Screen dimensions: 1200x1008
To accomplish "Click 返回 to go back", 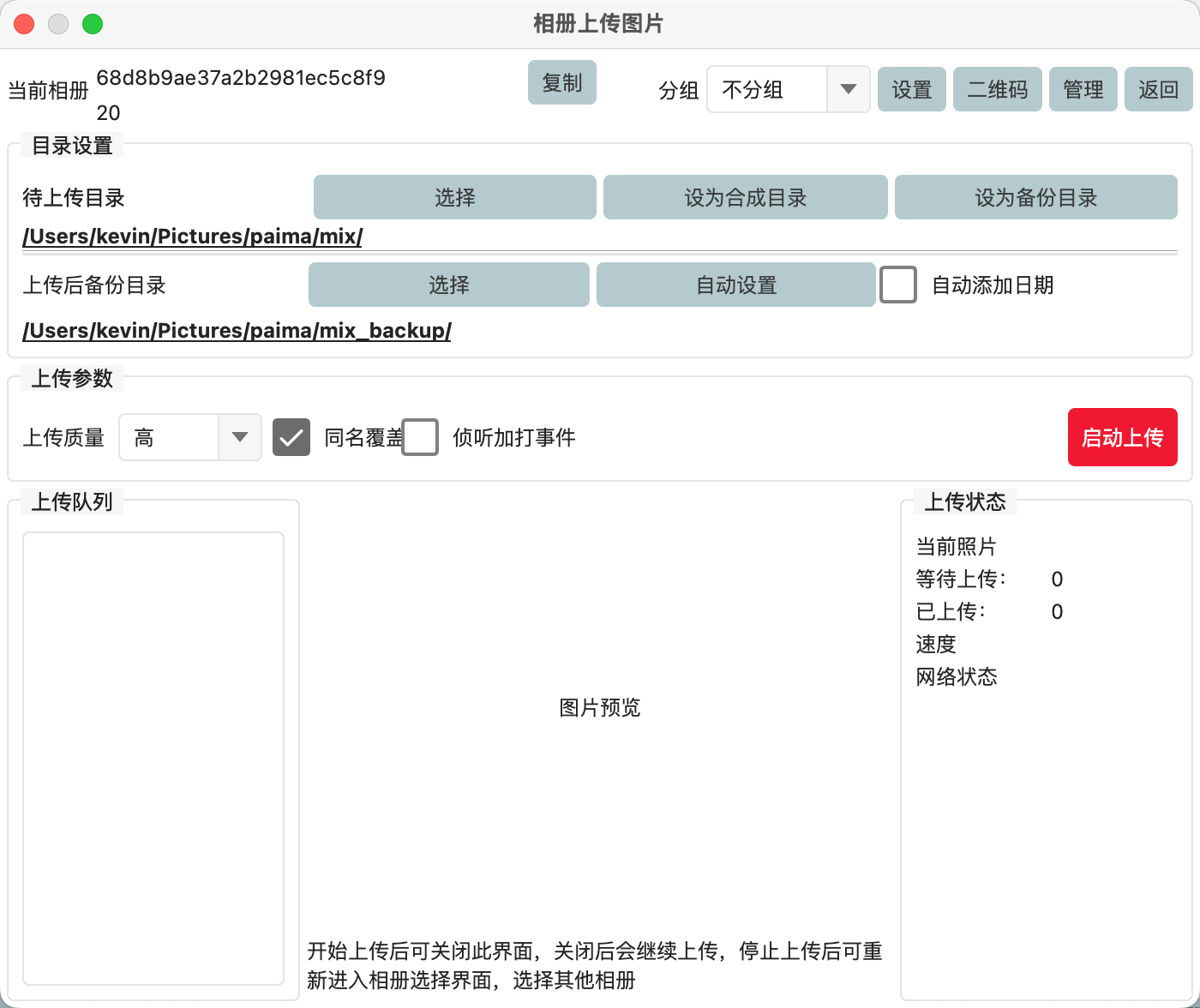I will coord(1158,89).
